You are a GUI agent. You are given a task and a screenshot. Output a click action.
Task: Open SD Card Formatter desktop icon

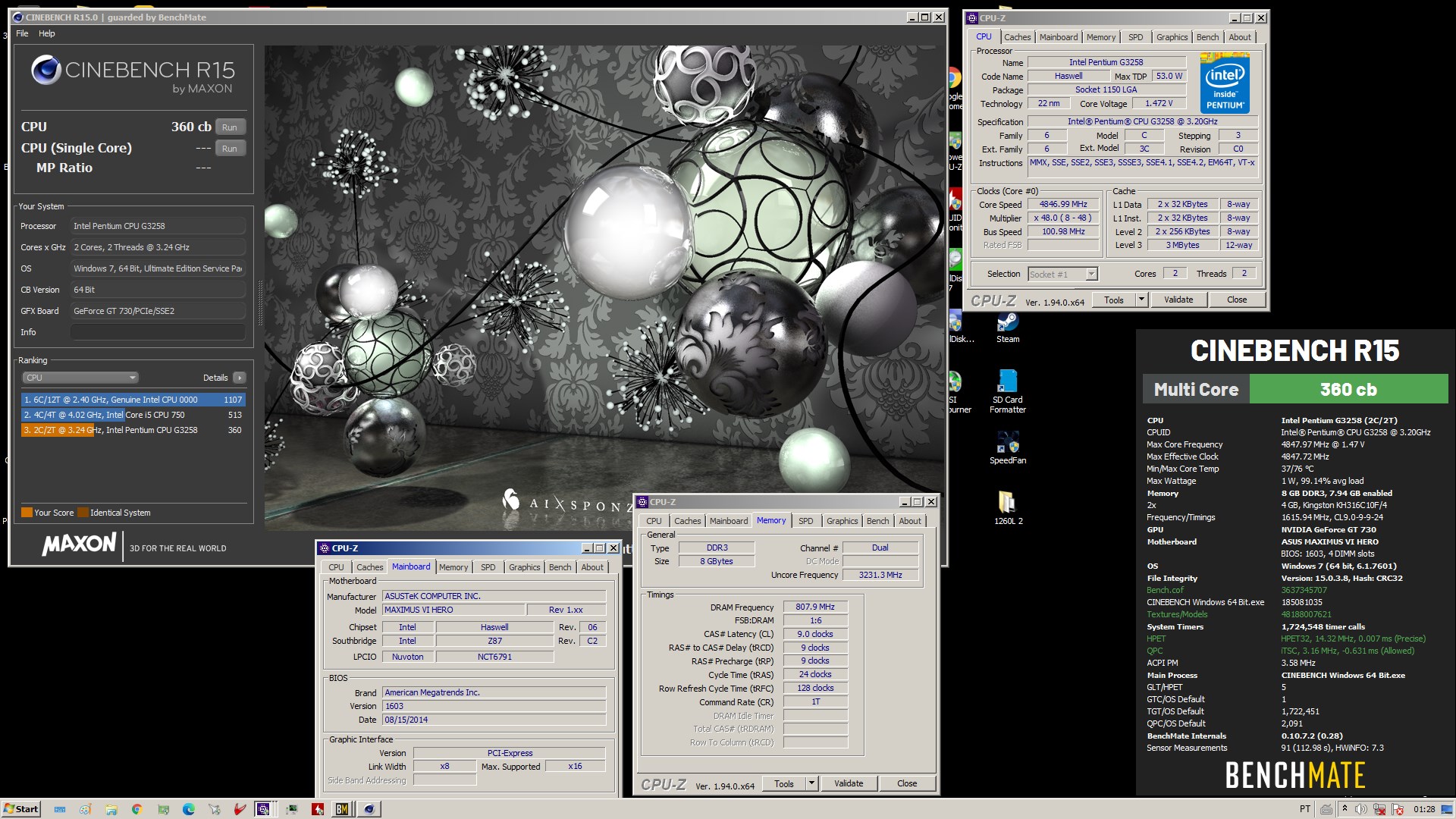point(1007,391)
